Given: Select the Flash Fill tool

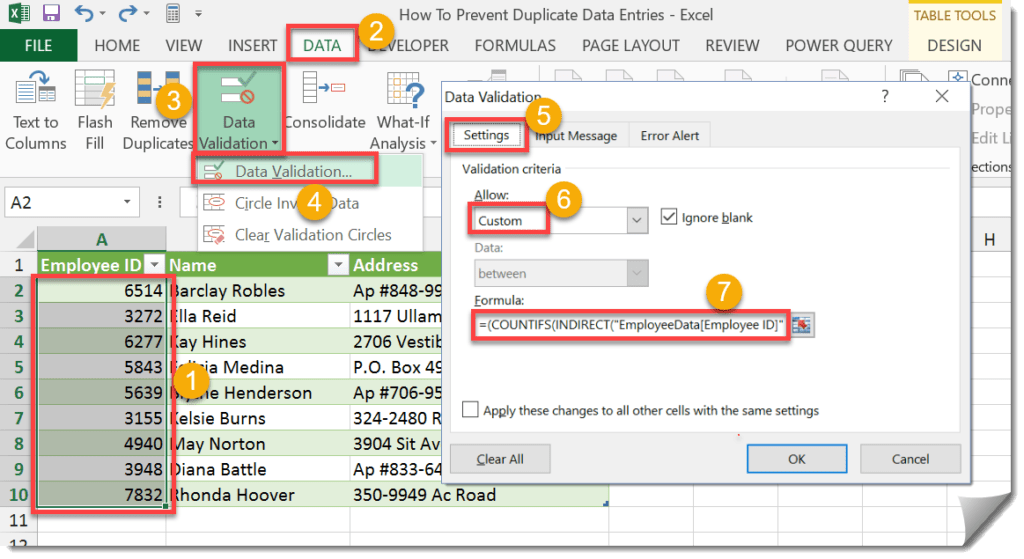Looking at the screenshot, I should (95, 88).
